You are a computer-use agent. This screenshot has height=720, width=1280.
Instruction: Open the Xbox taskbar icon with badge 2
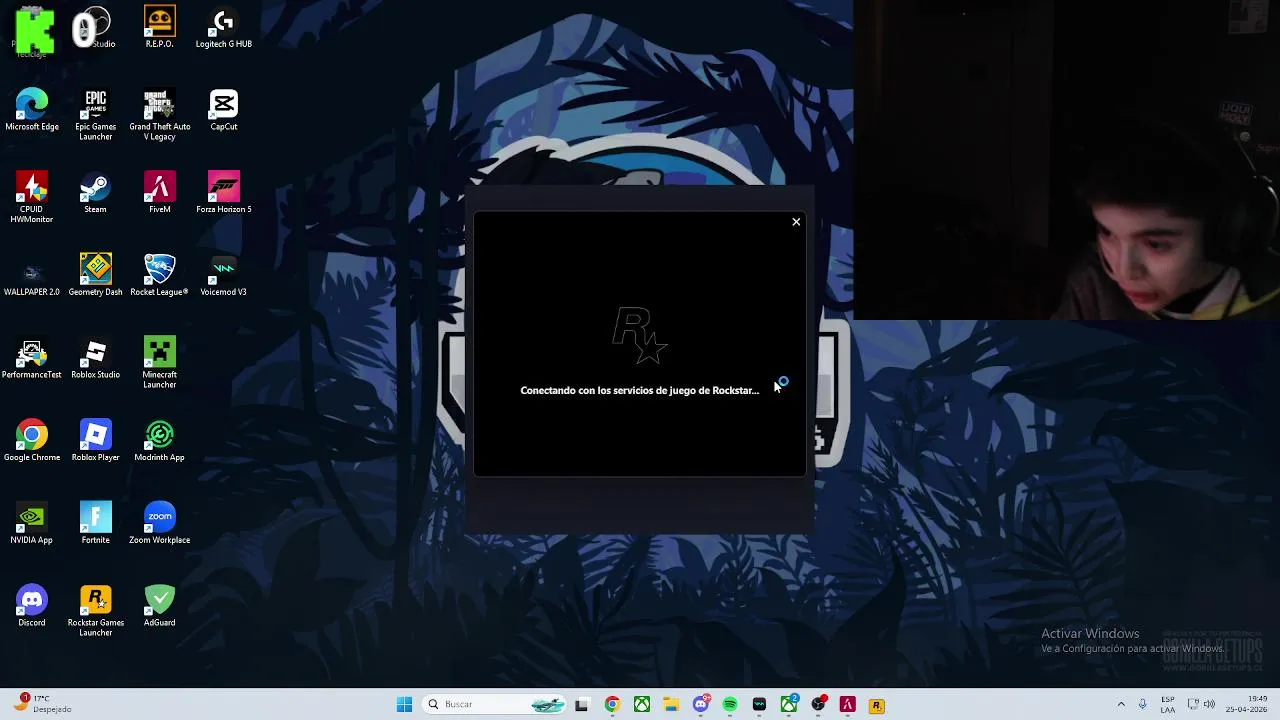[789, 705]
